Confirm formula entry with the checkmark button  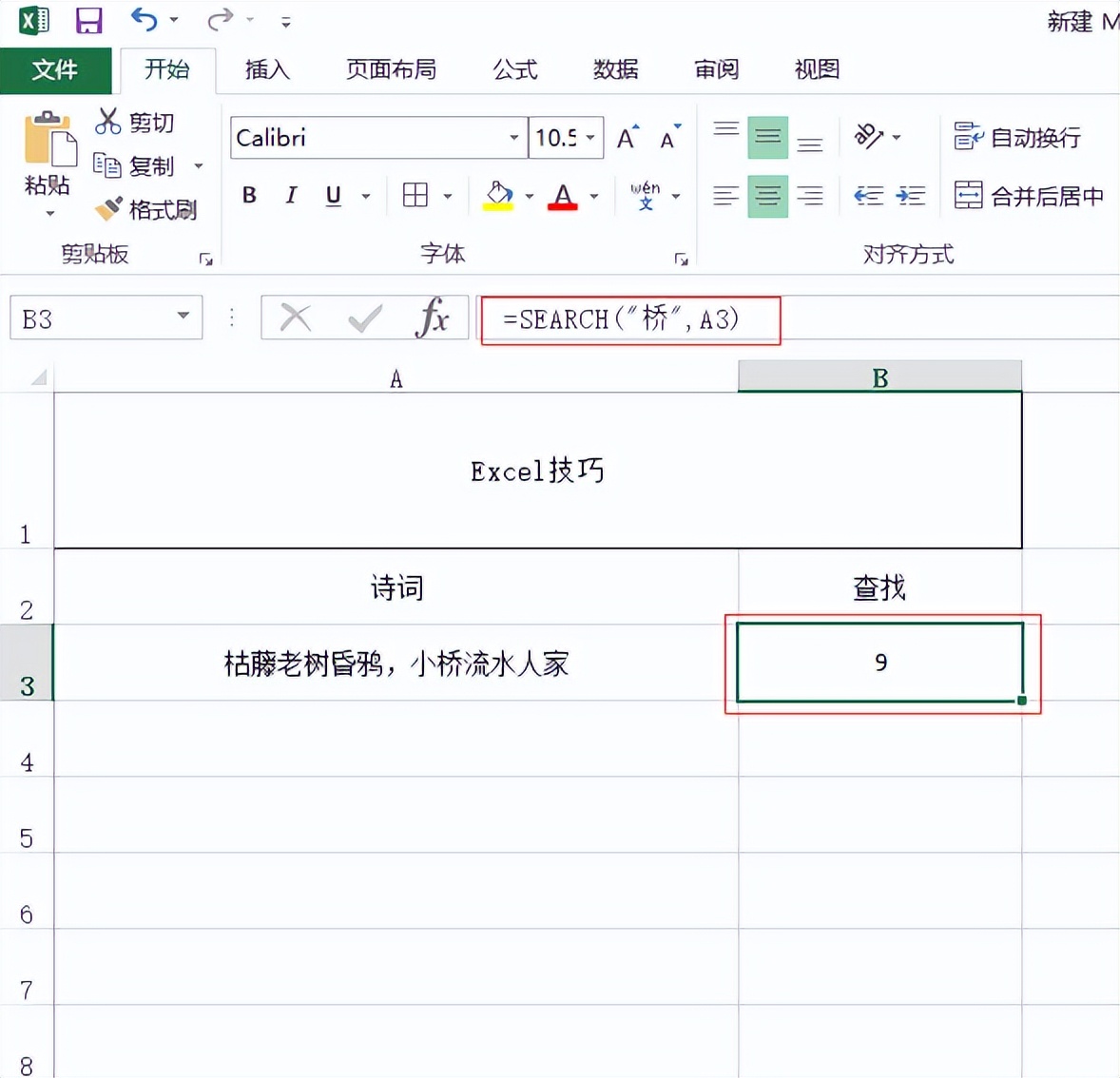tap(363, 318)
